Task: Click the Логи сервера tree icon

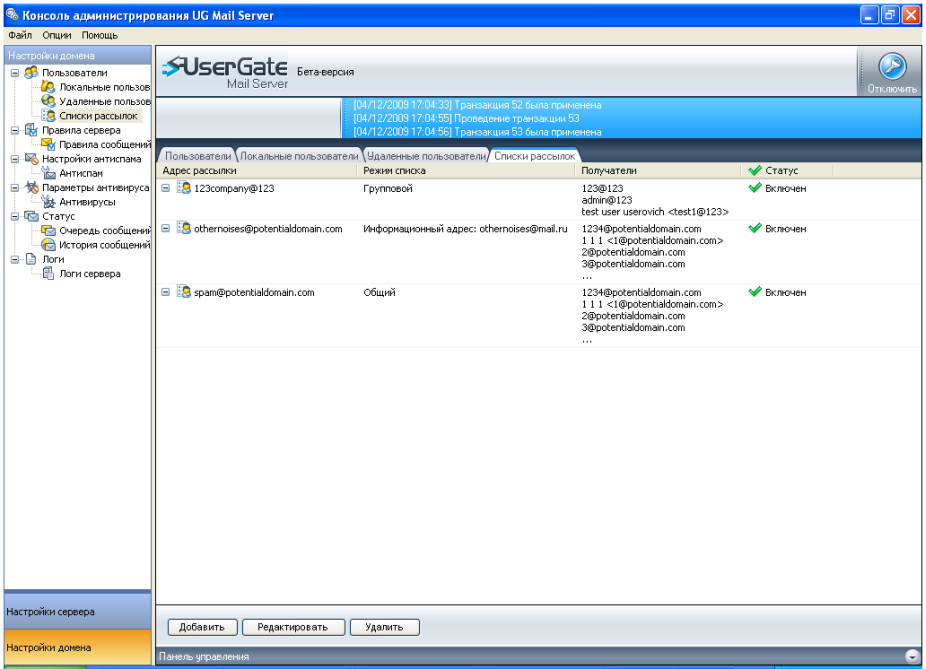Action: (48, 273)
